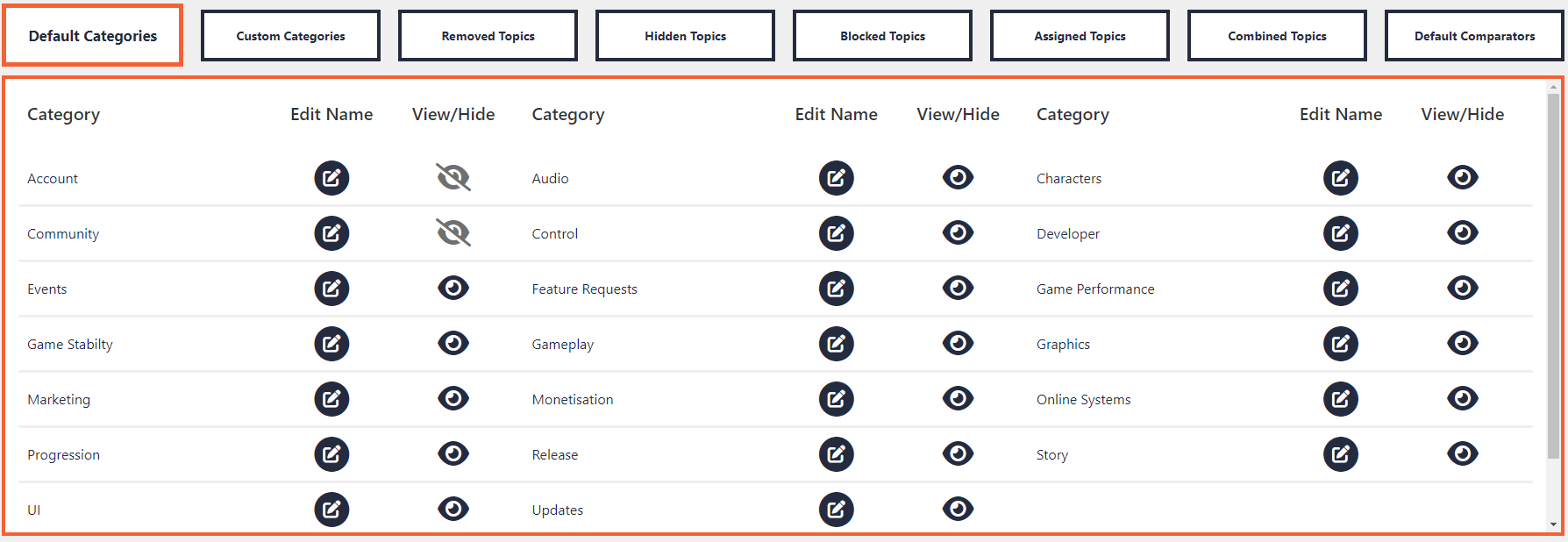Hide the Game Performance category

tap(1463, 288)
